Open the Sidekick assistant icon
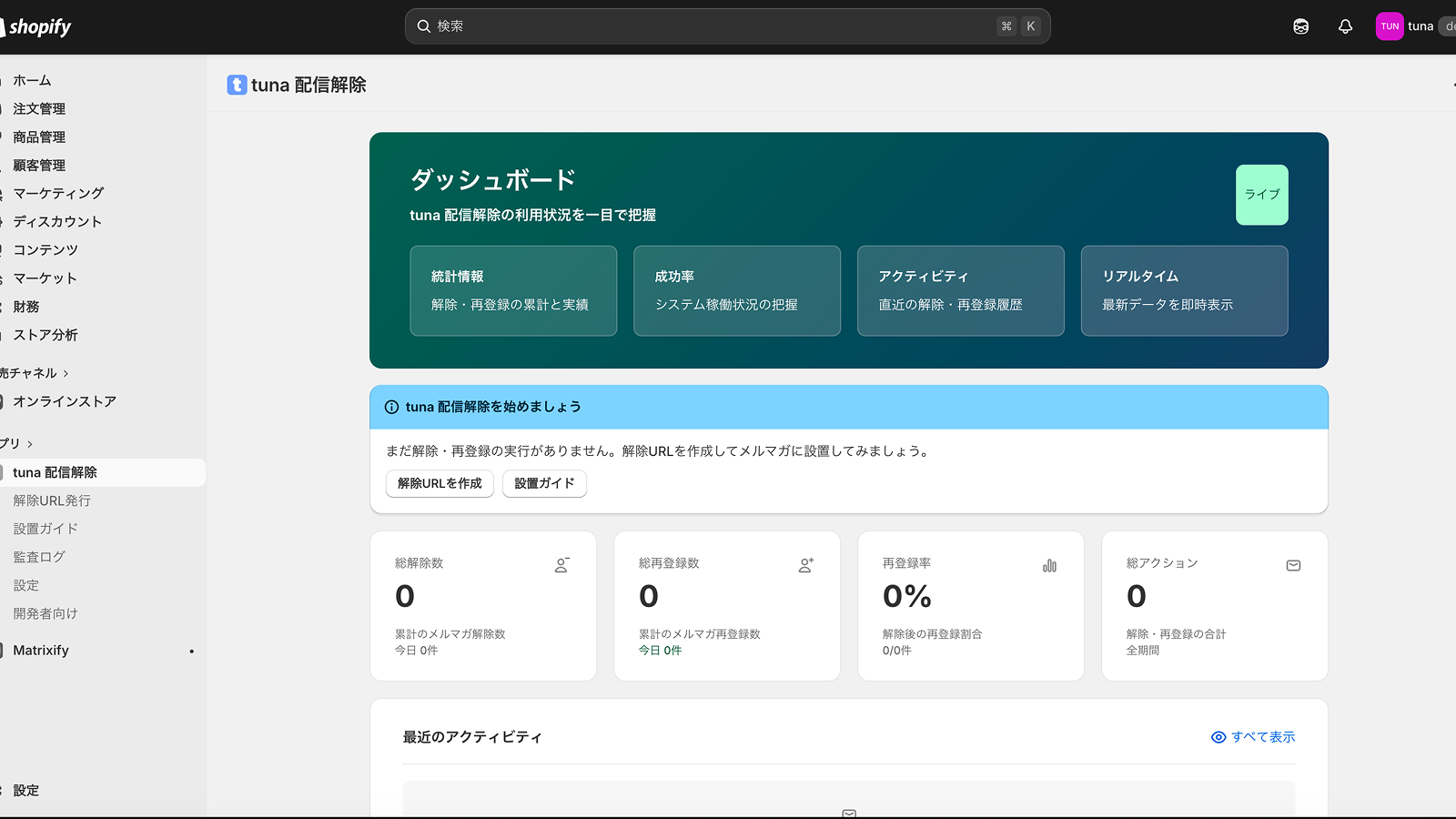1456x819 pixels. tap(1301, 26)
